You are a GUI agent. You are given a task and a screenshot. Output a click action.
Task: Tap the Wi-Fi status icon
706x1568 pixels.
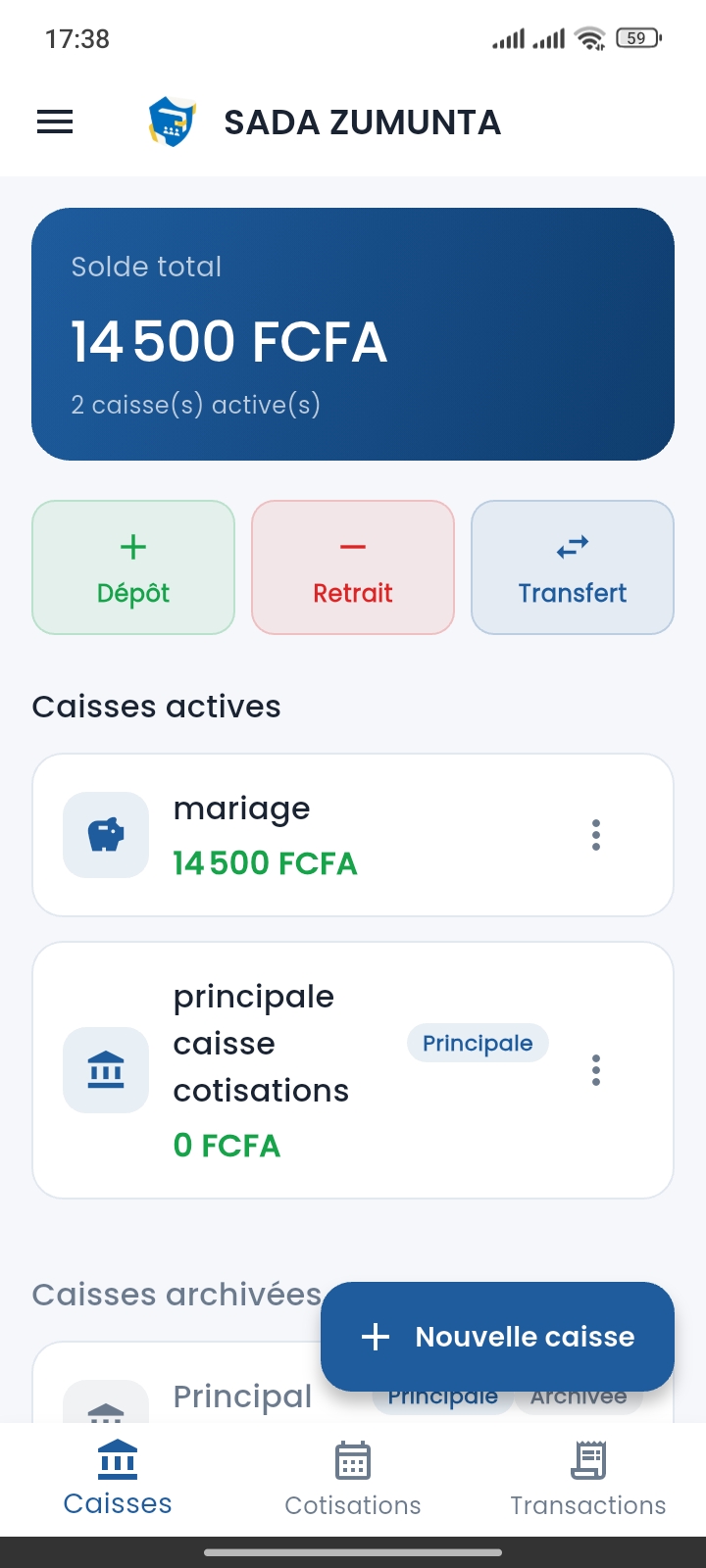tap(590, 38)
